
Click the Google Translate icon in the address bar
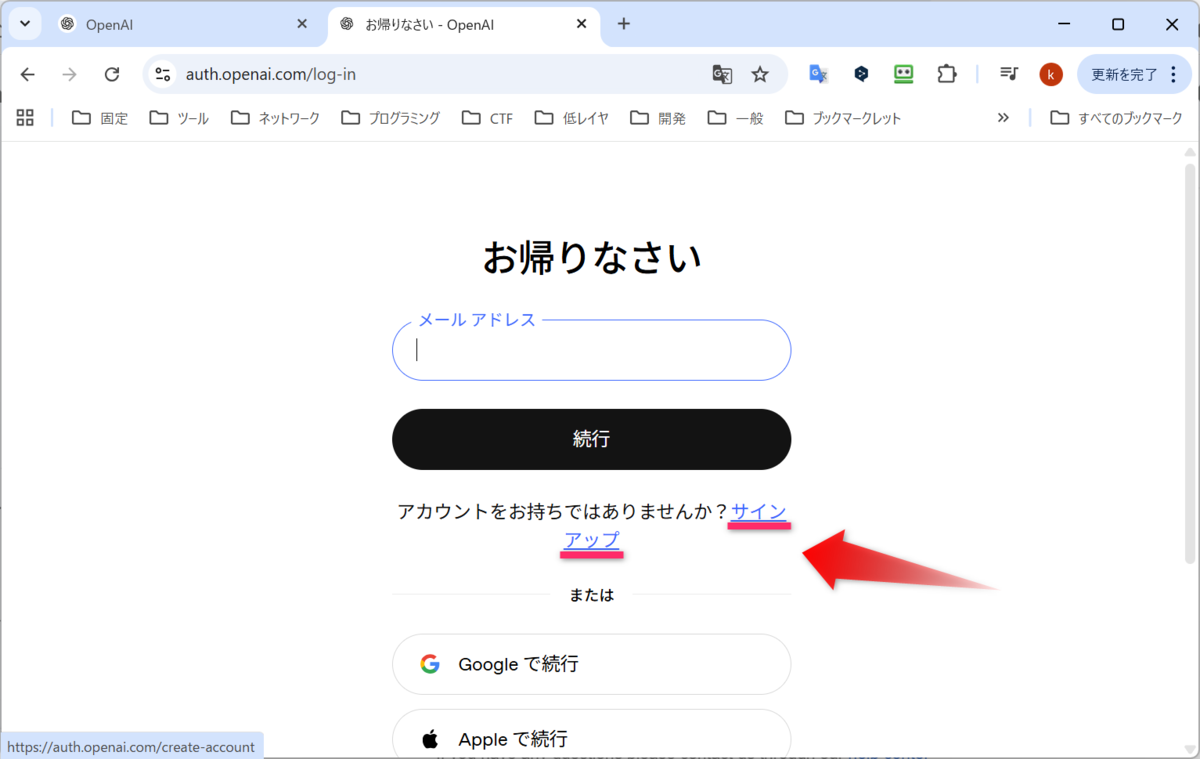(721, 73)
